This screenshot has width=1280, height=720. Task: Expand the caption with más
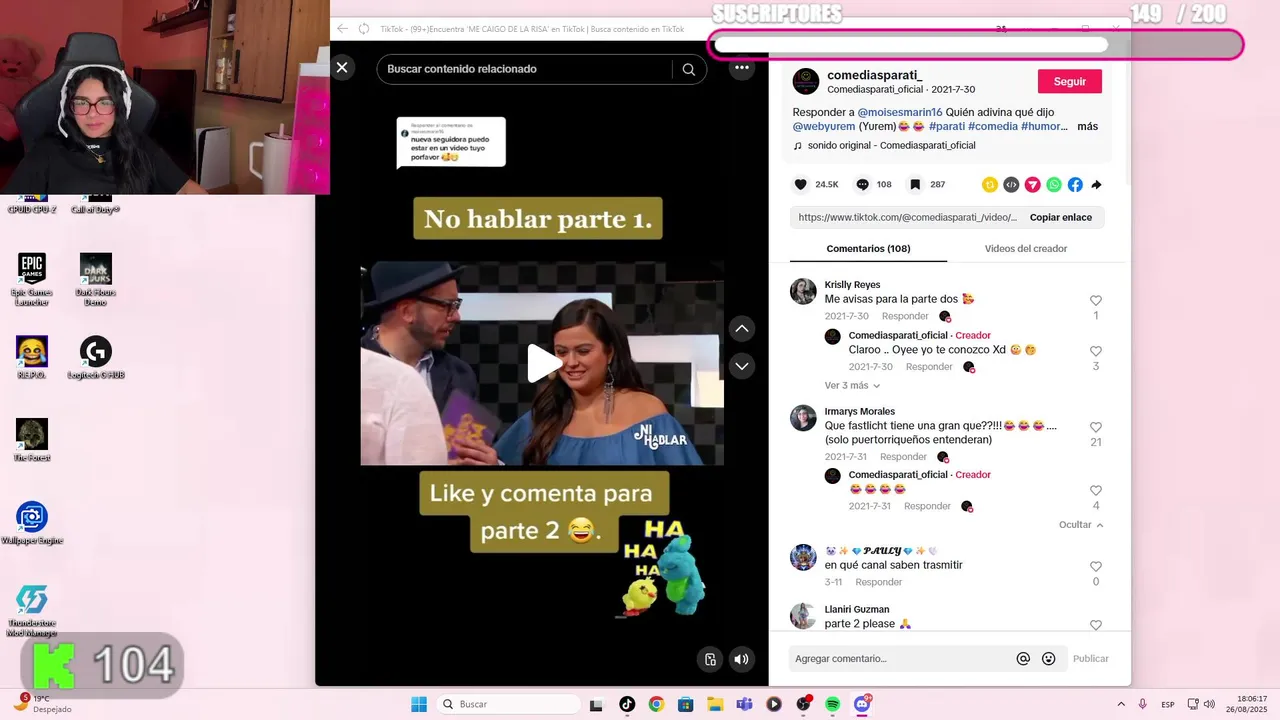pos(1087,127)
